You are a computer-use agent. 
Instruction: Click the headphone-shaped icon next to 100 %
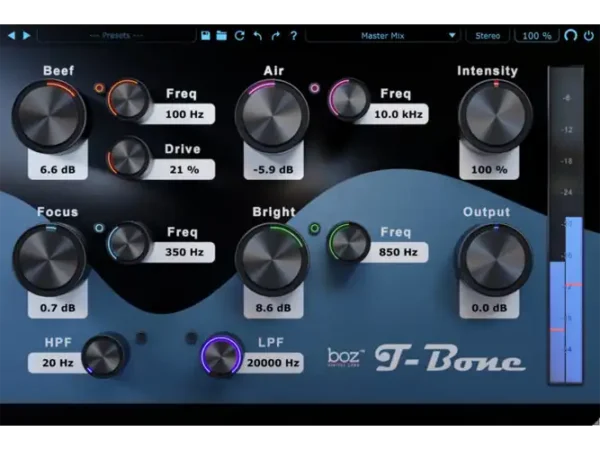click(x=571, y=36)
